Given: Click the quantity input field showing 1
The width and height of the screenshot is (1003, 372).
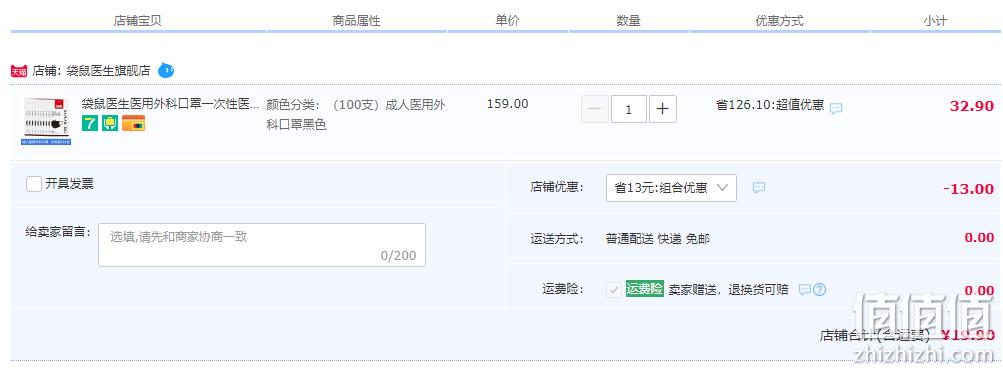Looking at the screenshot, I should [x=629, y=109].
